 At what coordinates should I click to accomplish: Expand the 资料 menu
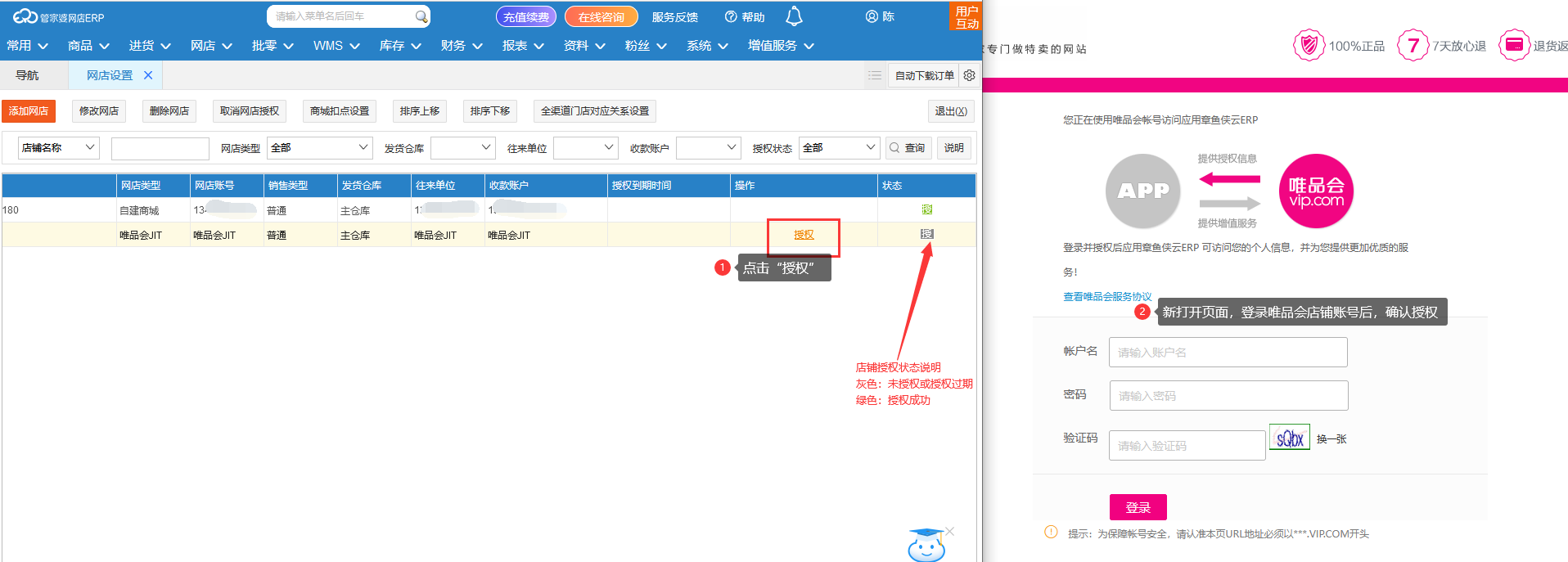(584, 46)
